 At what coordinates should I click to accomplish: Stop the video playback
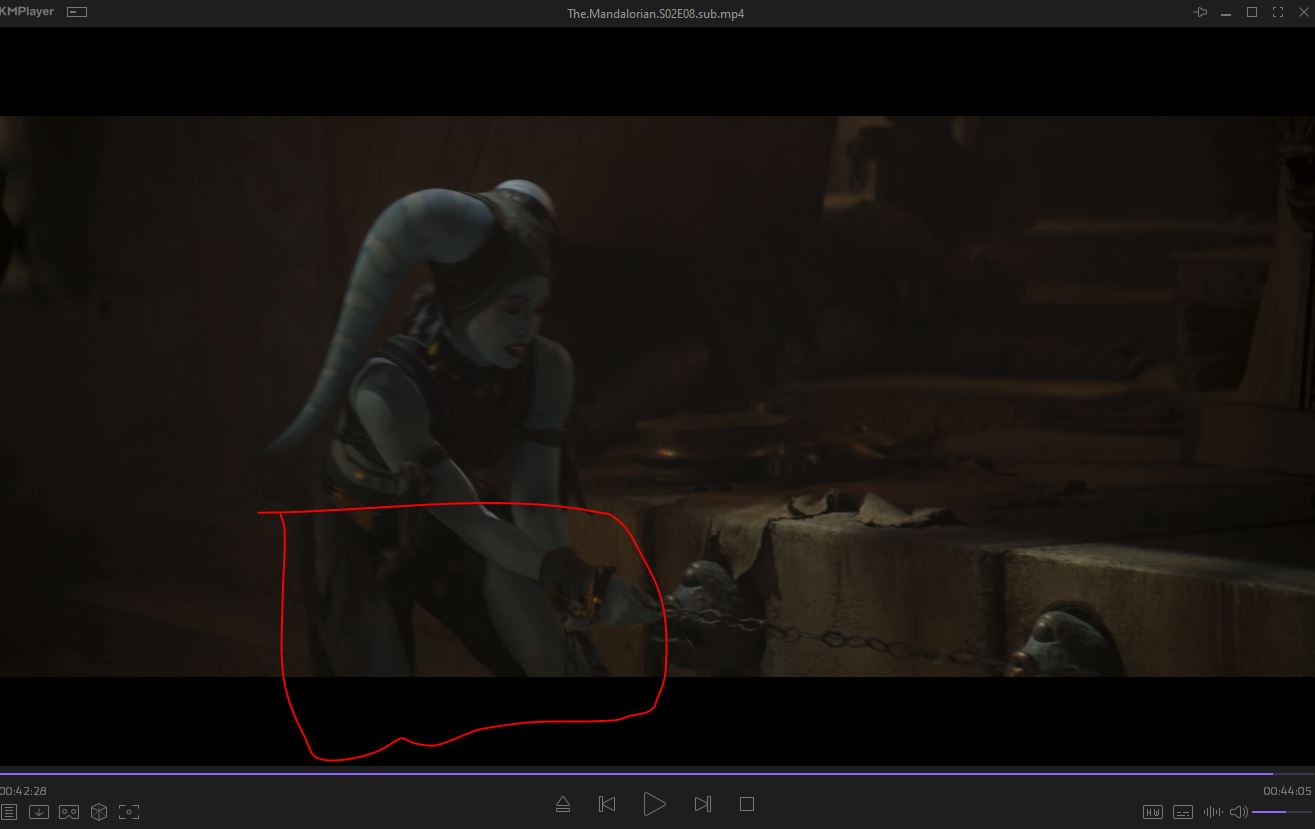click(746, 804)
